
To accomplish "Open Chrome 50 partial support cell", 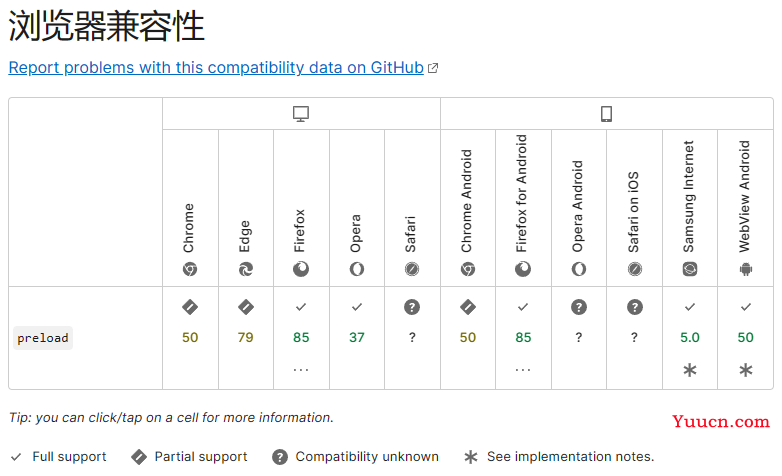I will (190, 338).
